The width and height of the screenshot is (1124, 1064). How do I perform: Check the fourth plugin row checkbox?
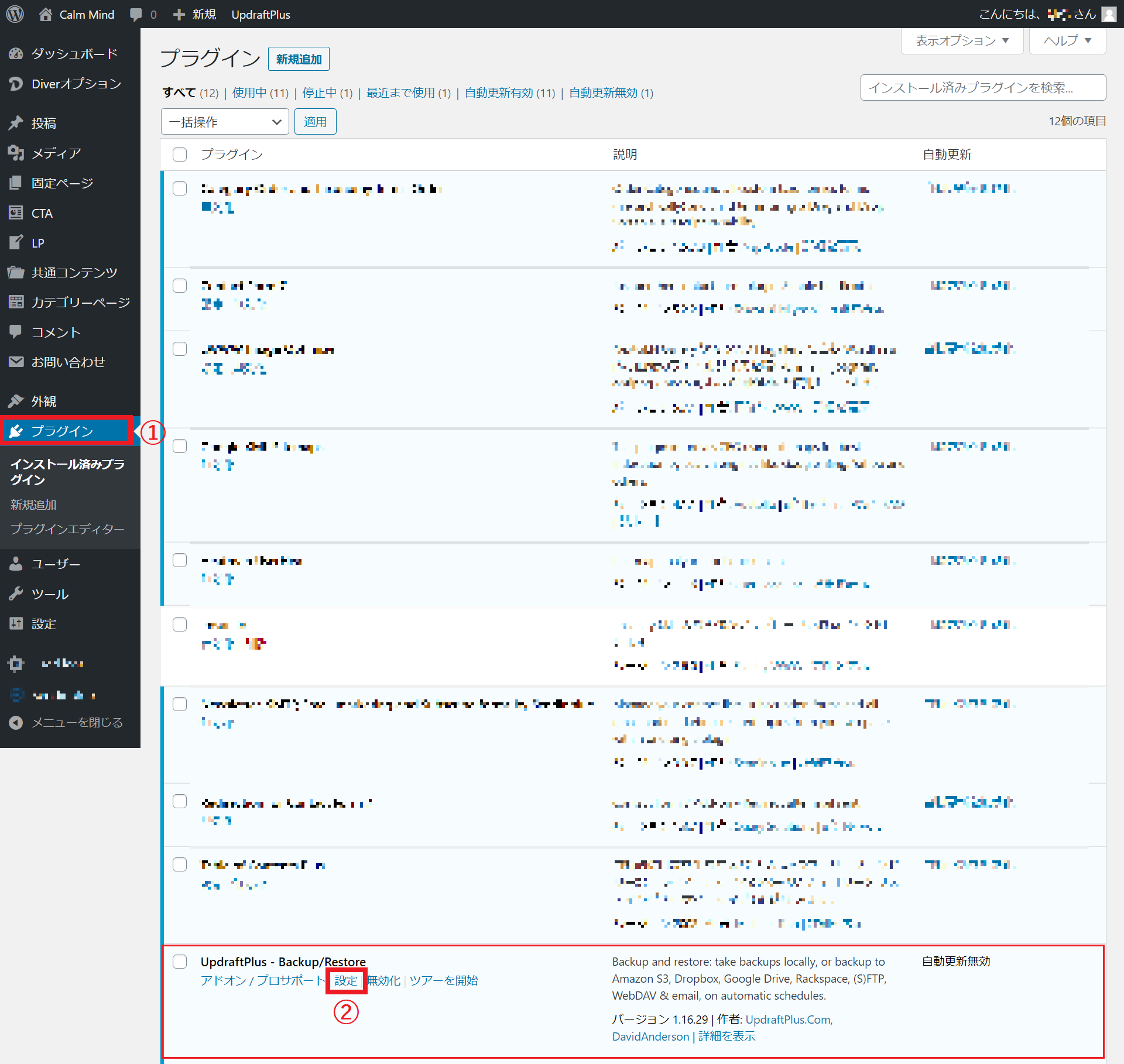pyautogui.click(x=180, y=446)
